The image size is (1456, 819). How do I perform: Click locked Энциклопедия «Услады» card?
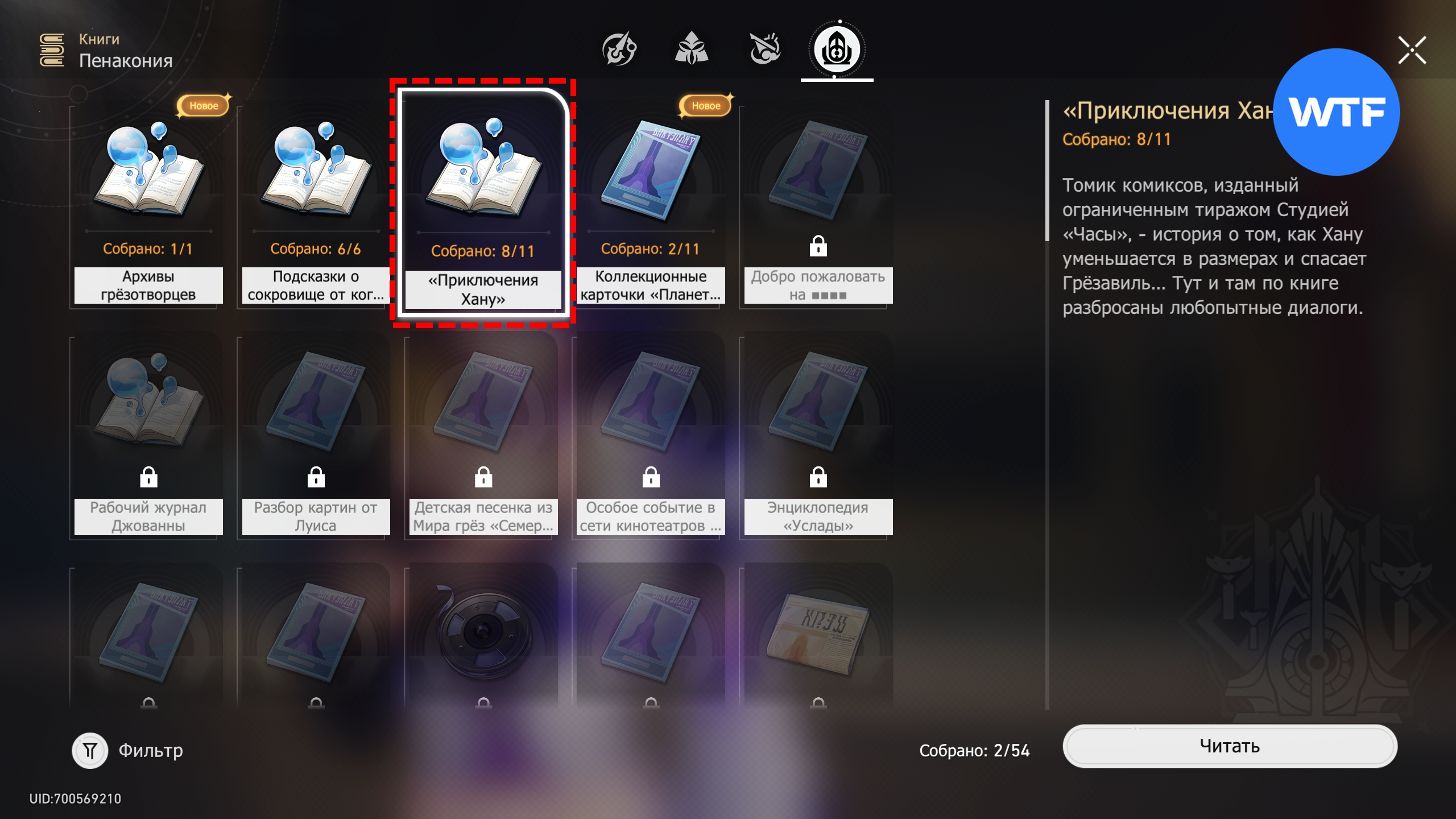click(x=818, y=436)
